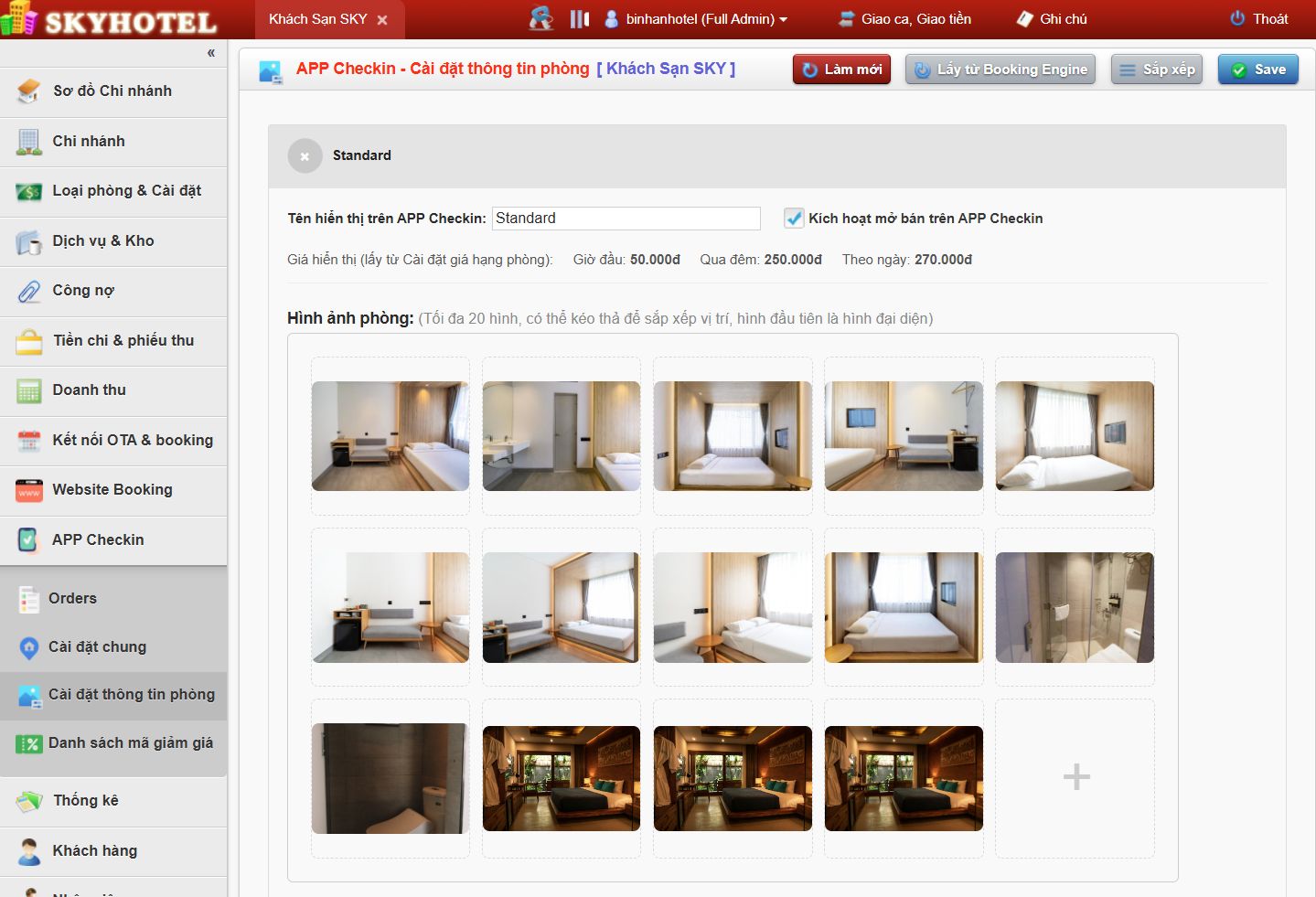Open Loại phòng & Cài đặt money icon
Screen dimensions: 1316x897
[x=28, y=191]
